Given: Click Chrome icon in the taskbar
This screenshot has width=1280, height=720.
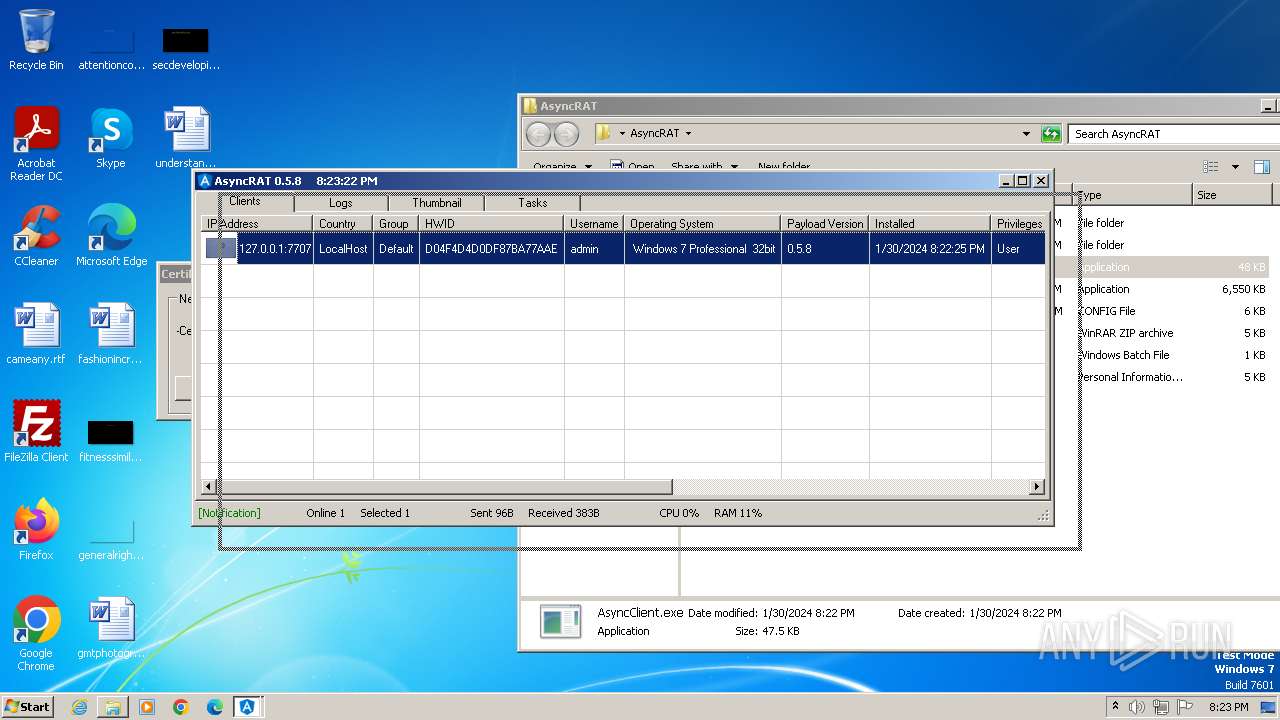Looking at the screenshot, I should click(181, 707).
